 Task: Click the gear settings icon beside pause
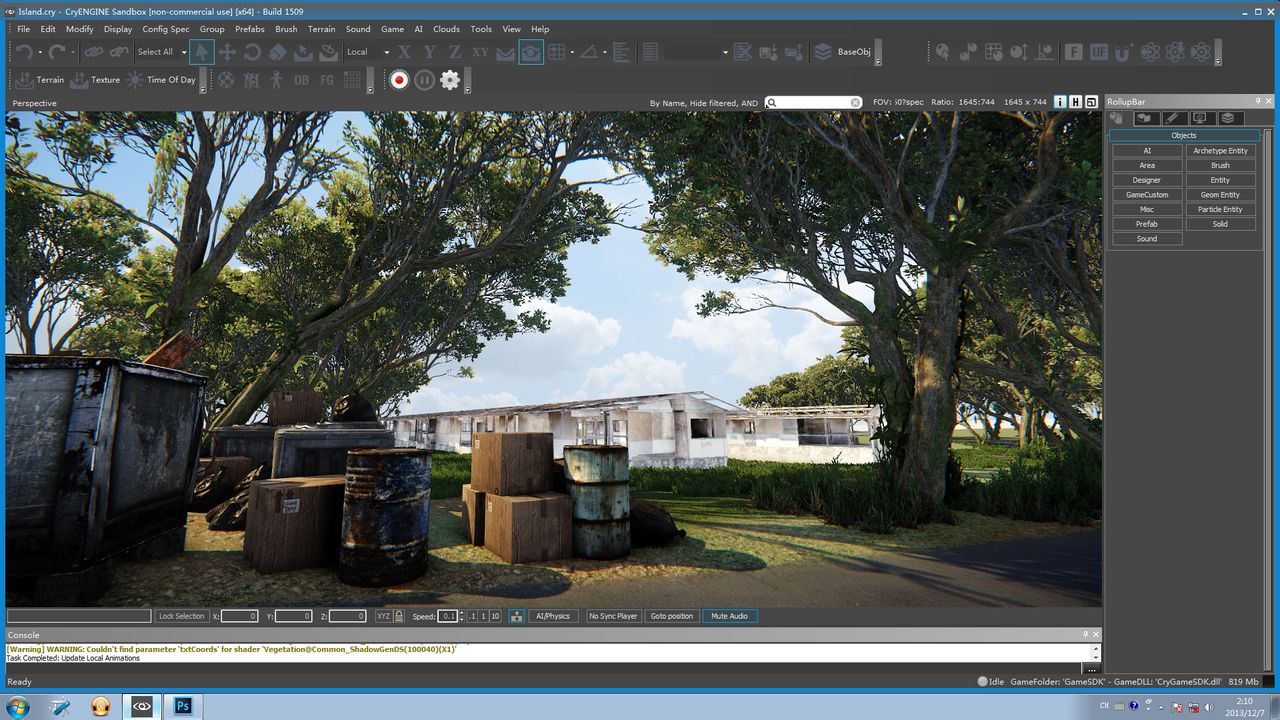(450, 80)
